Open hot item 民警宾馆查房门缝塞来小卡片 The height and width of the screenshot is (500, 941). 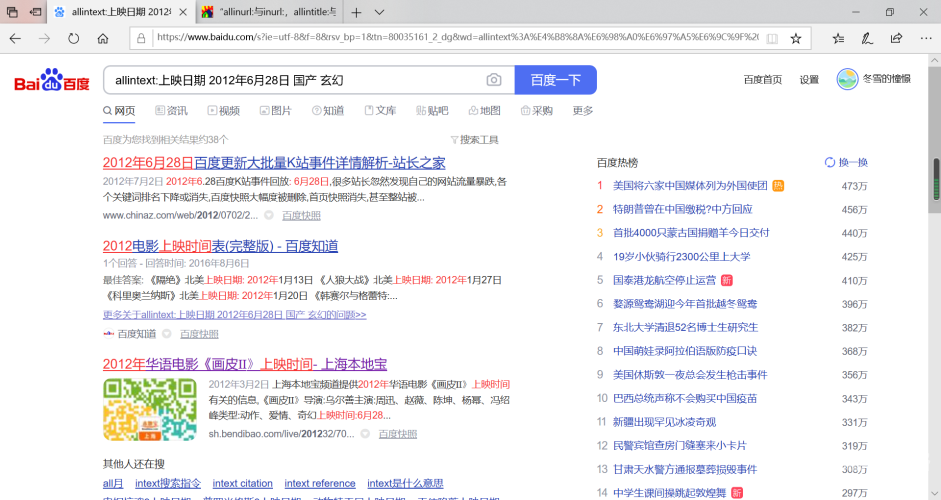(679, 445)
